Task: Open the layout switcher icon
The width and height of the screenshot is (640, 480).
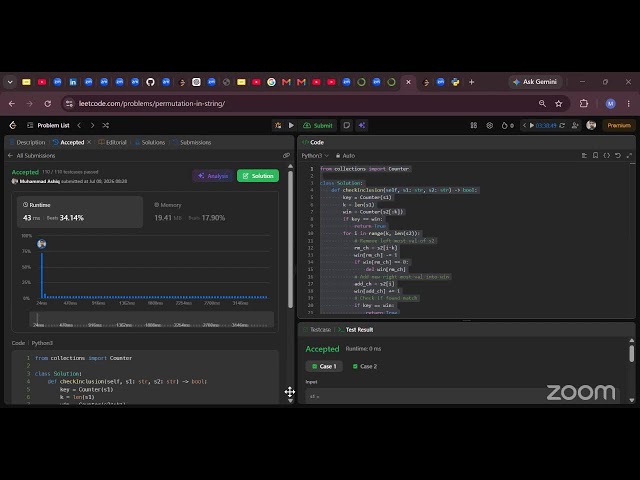Action: coord(473,125)
